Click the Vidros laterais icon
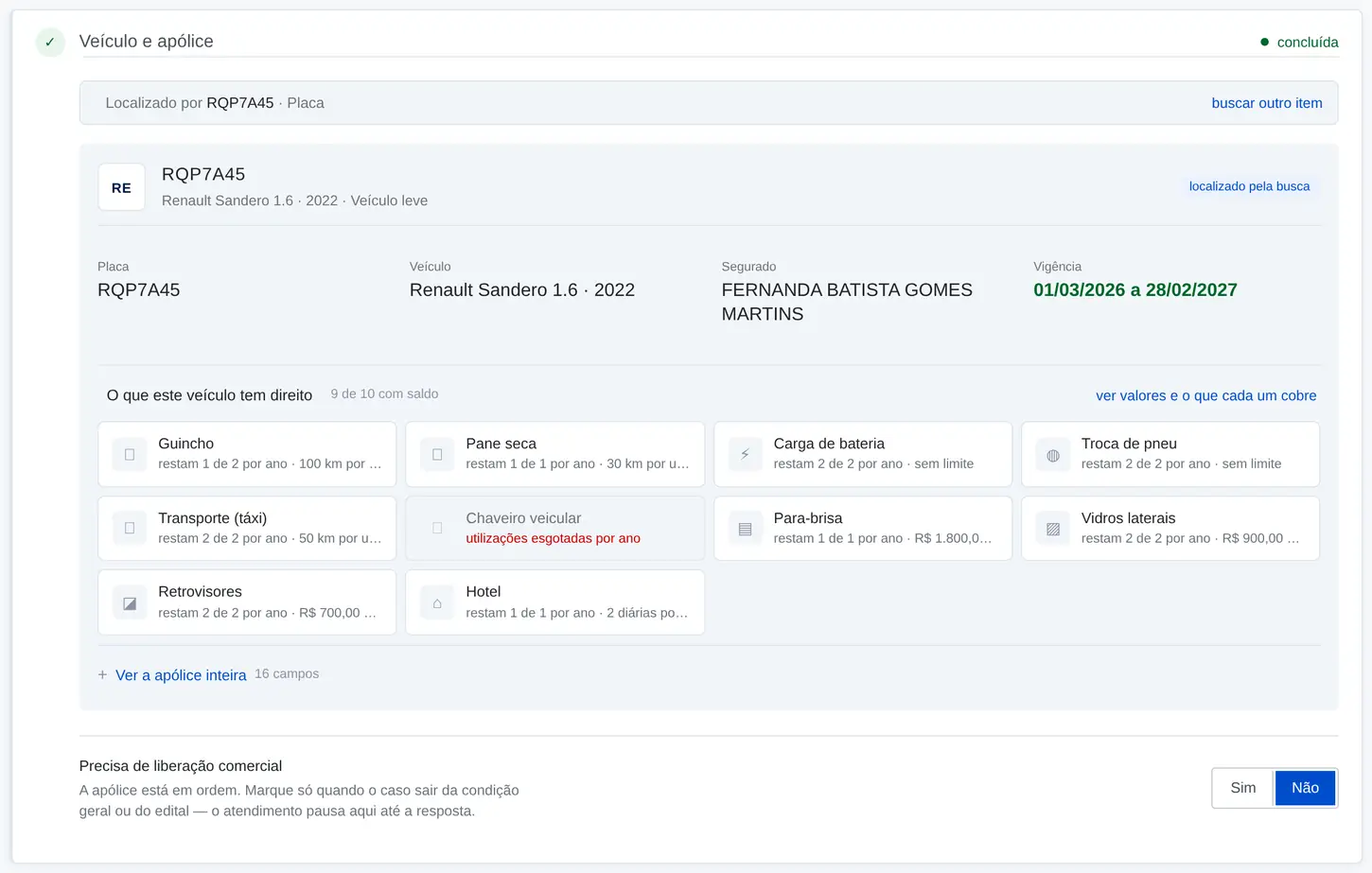Screen dimensions: 1372x873 coord(1052,529)
